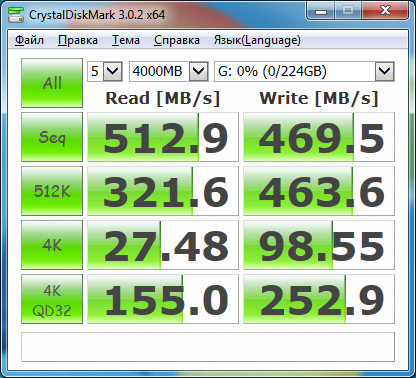416x378 pixels.
Task: Close the CrystalDiskMark window
Action: coord(385,11)
